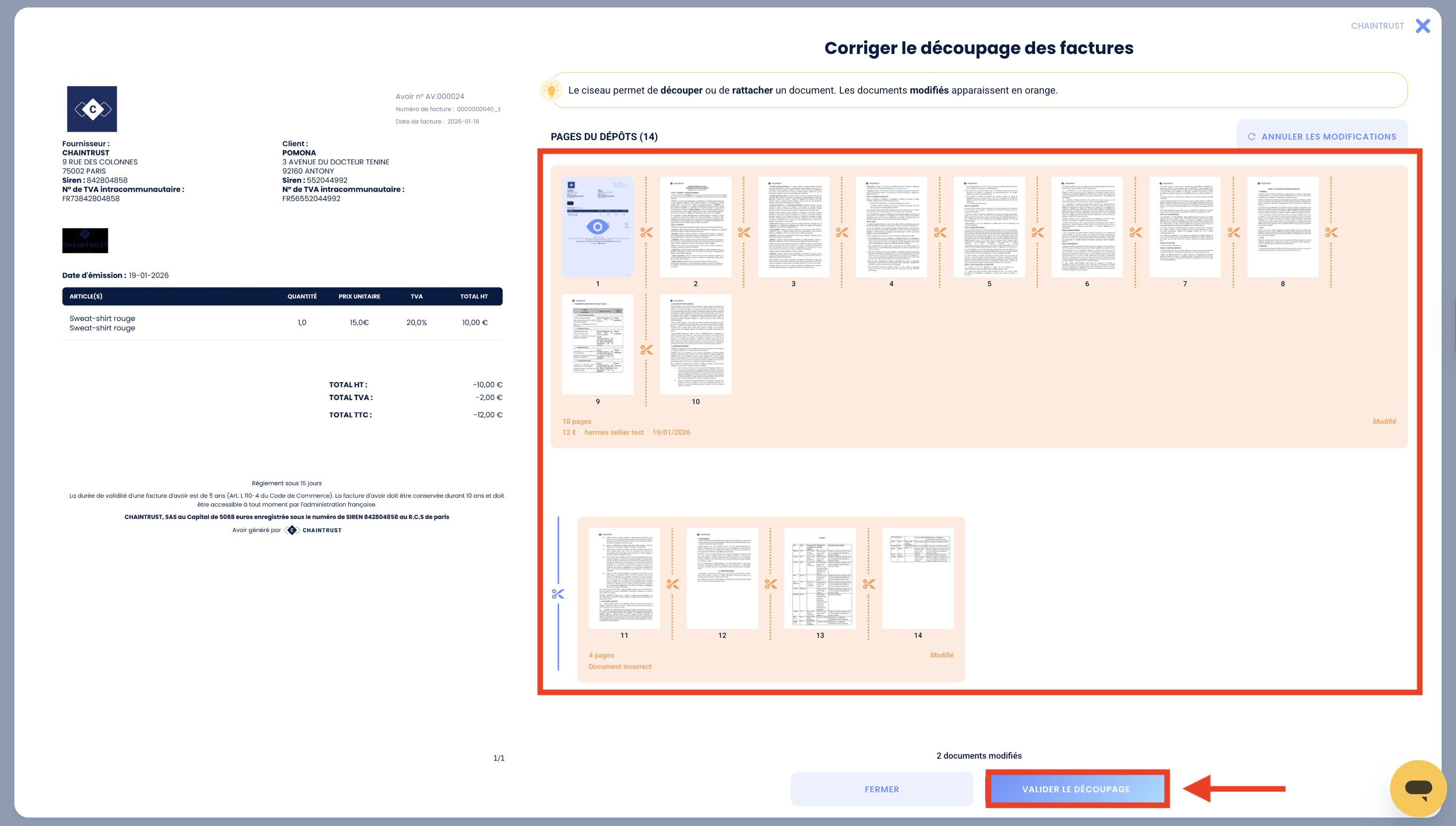Click the scissors between pages 13 and 14
1456x826 pixels.
point(869,584)
